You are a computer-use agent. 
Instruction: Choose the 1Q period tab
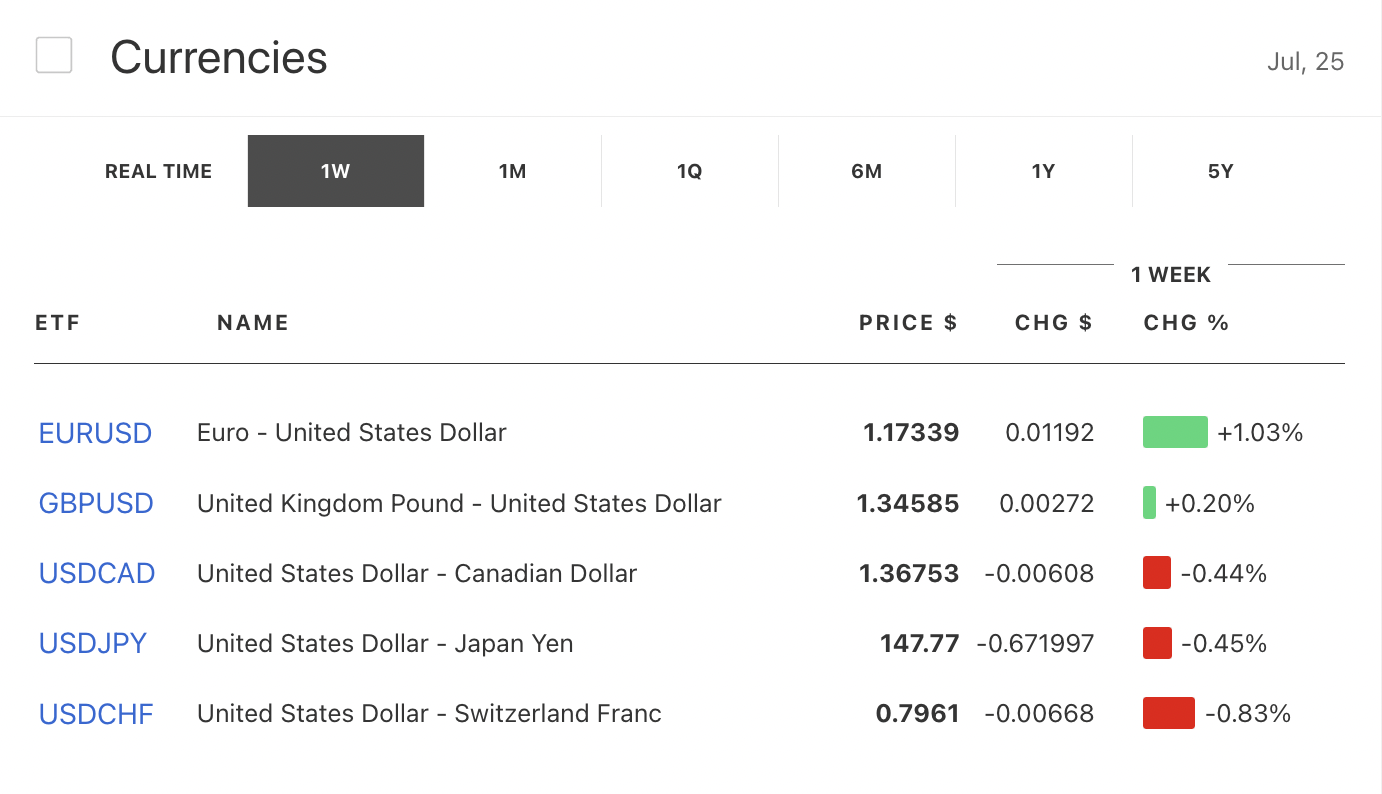pos(690,171)
